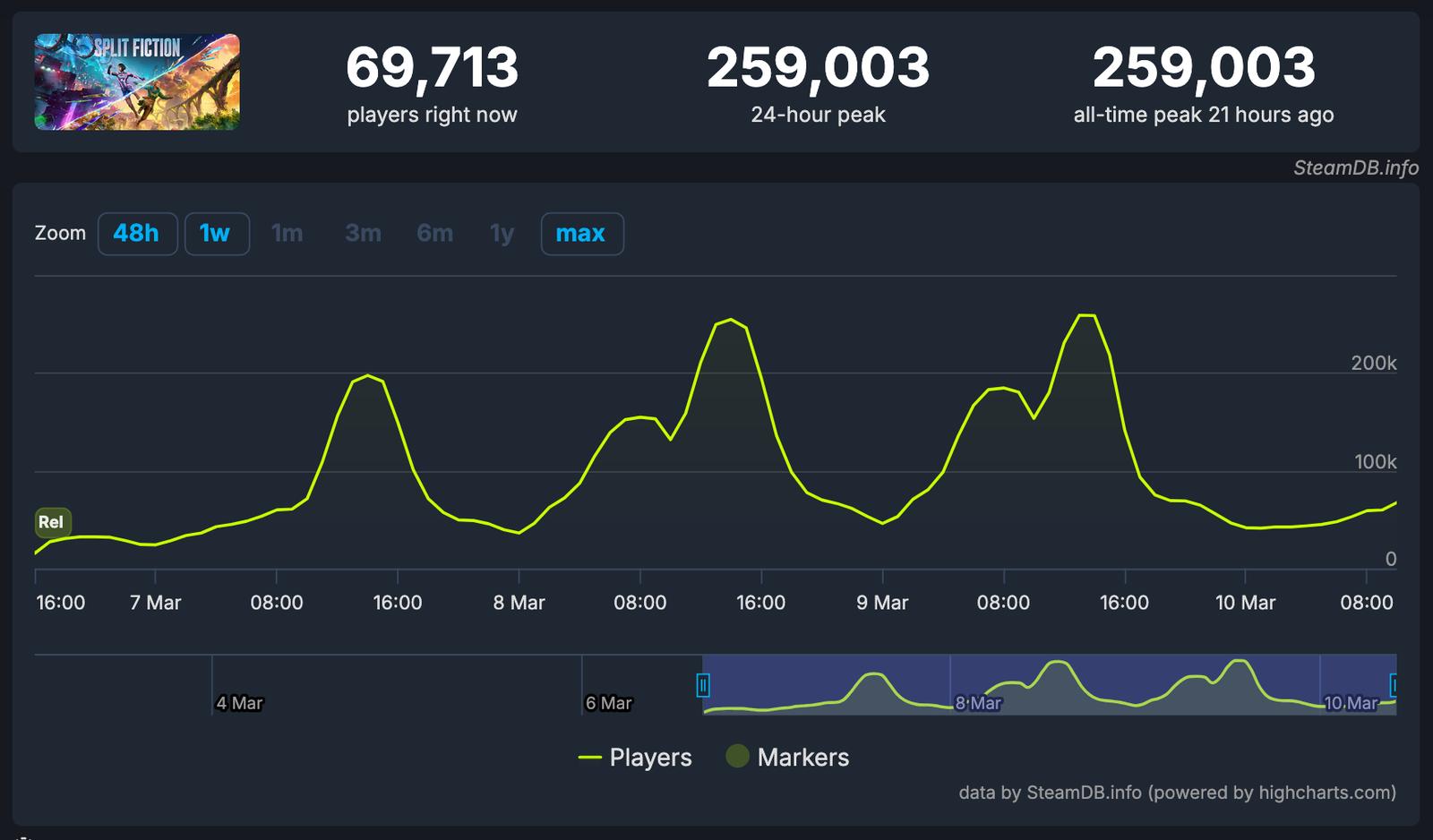Click the green Players line icon in legend
This screenshot has height=840, width=1433.
point(591,758)
